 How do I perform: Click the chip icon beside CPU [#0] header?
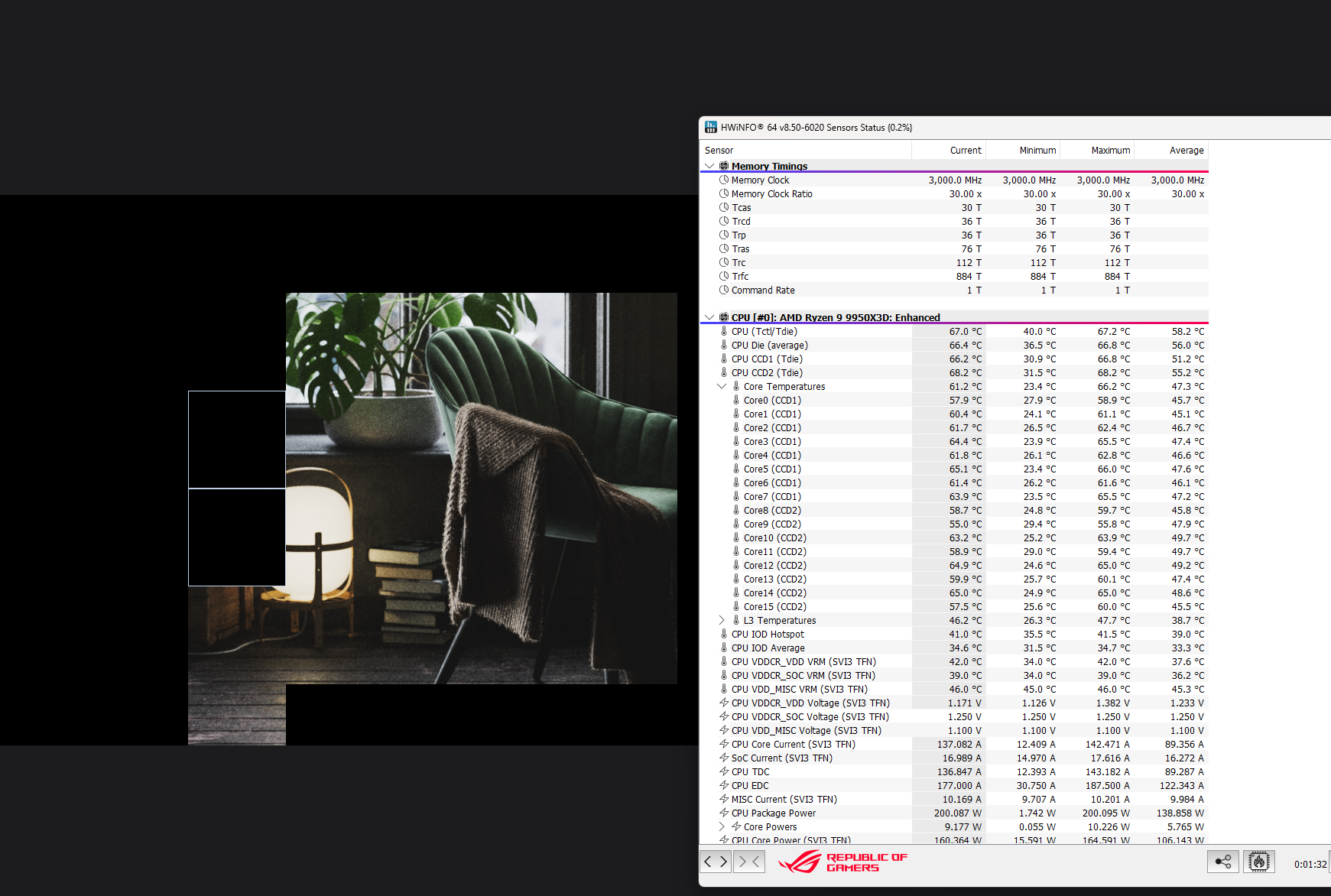724,317
